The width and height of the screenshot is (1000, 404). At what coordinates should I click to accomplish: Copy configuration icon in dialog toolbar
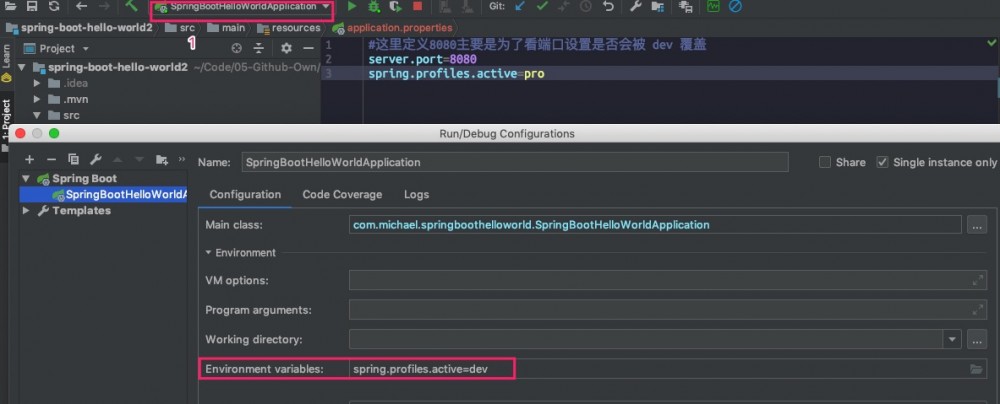coord(73,159)
